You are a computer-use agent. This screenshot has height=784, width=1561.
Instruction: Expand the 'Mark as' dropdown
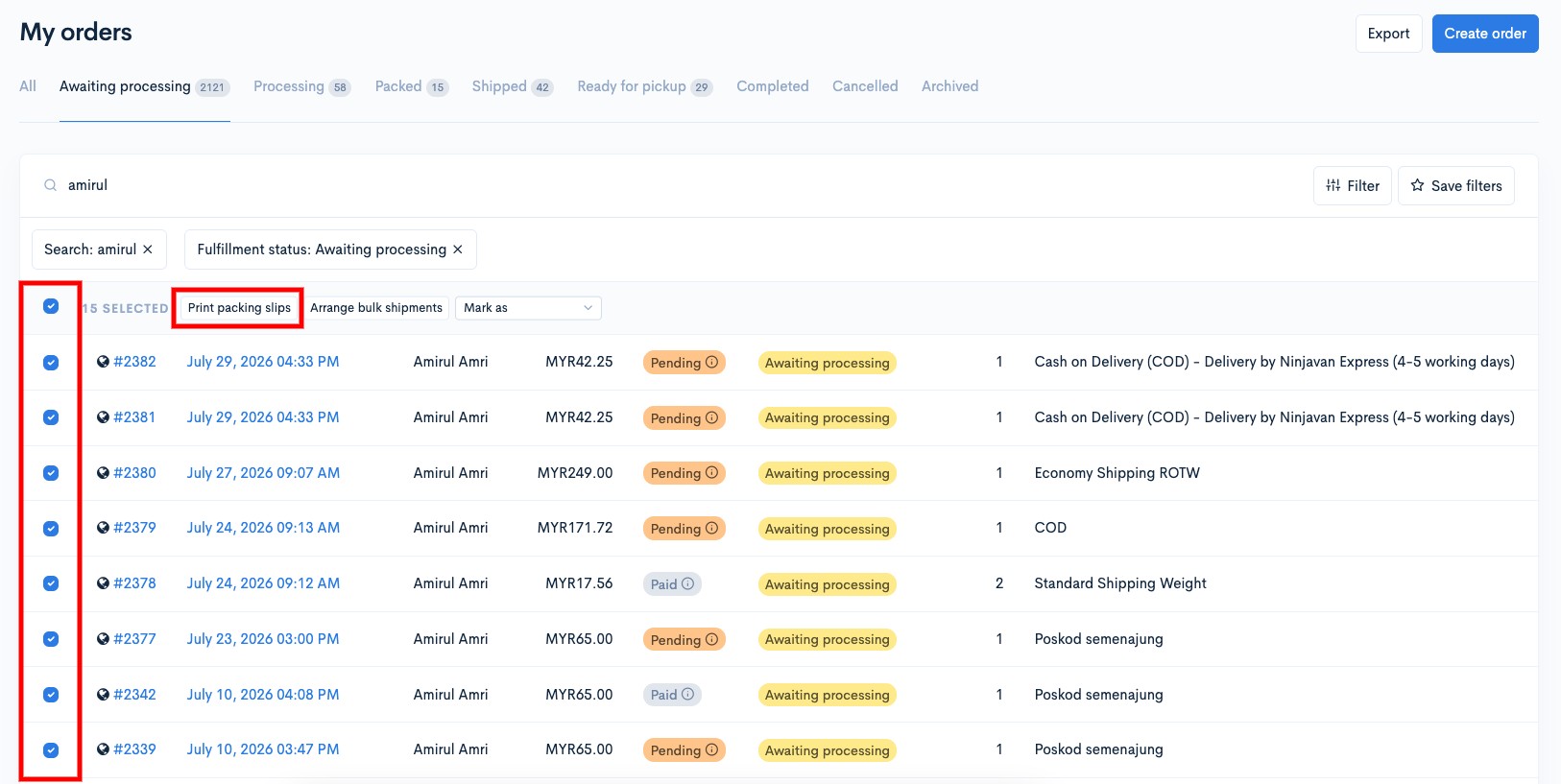528,308
